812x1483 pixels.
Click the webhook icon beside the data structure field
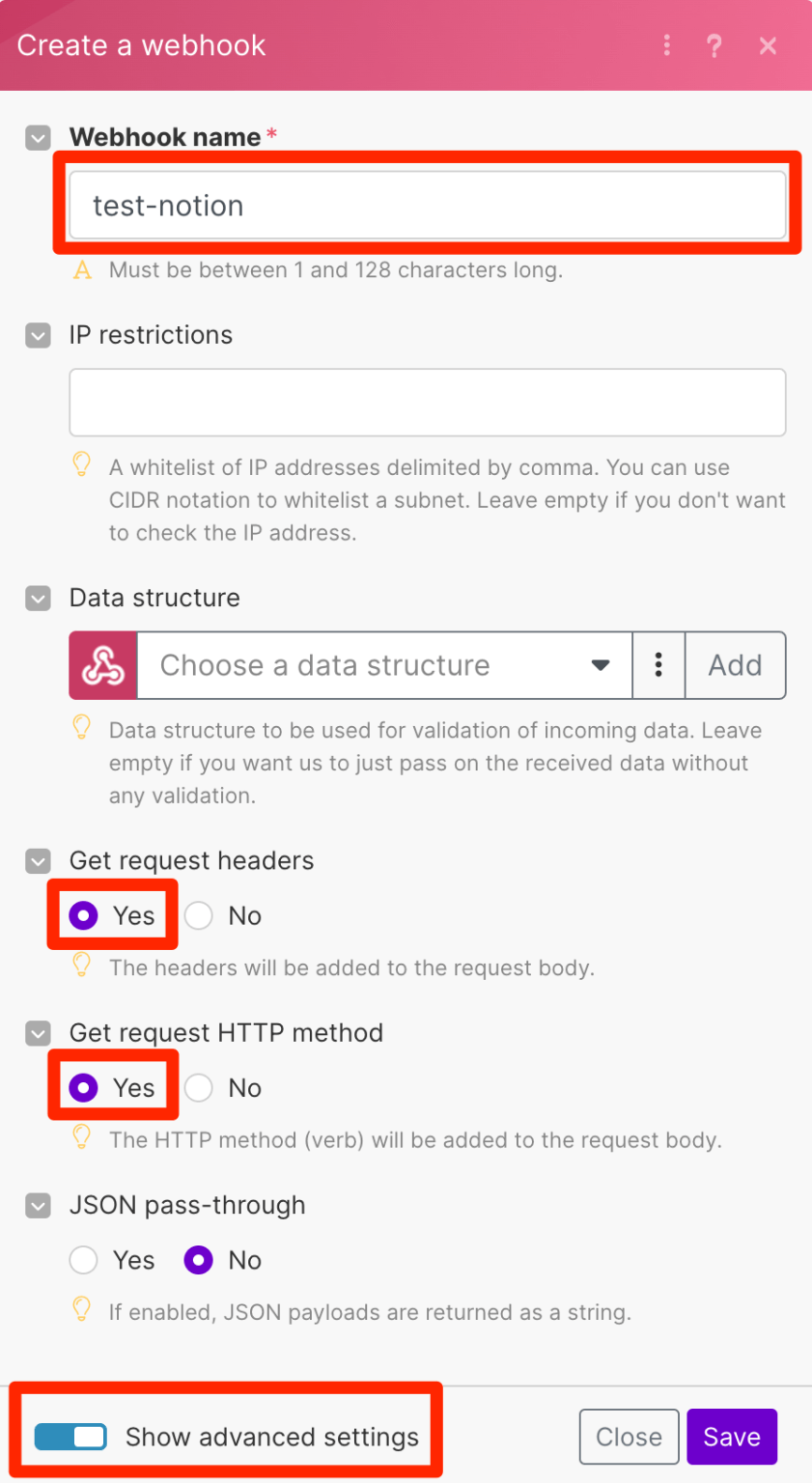click(101, 665)
